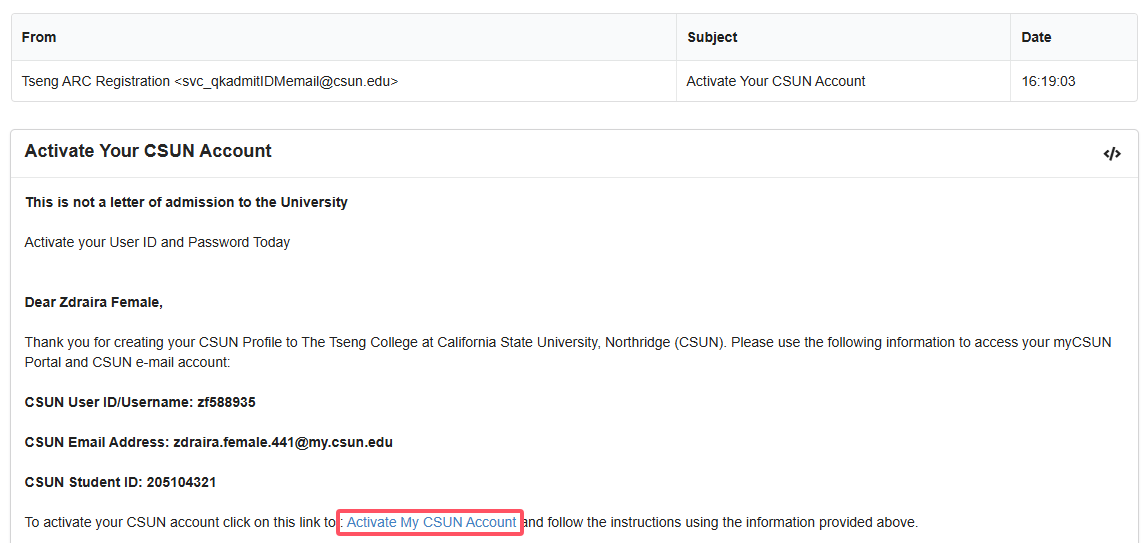Viewport: 1141px width, 543px height.
Task: Click the "Thank you for creating your CSUN Profile" paragraph
Action: 568,352
